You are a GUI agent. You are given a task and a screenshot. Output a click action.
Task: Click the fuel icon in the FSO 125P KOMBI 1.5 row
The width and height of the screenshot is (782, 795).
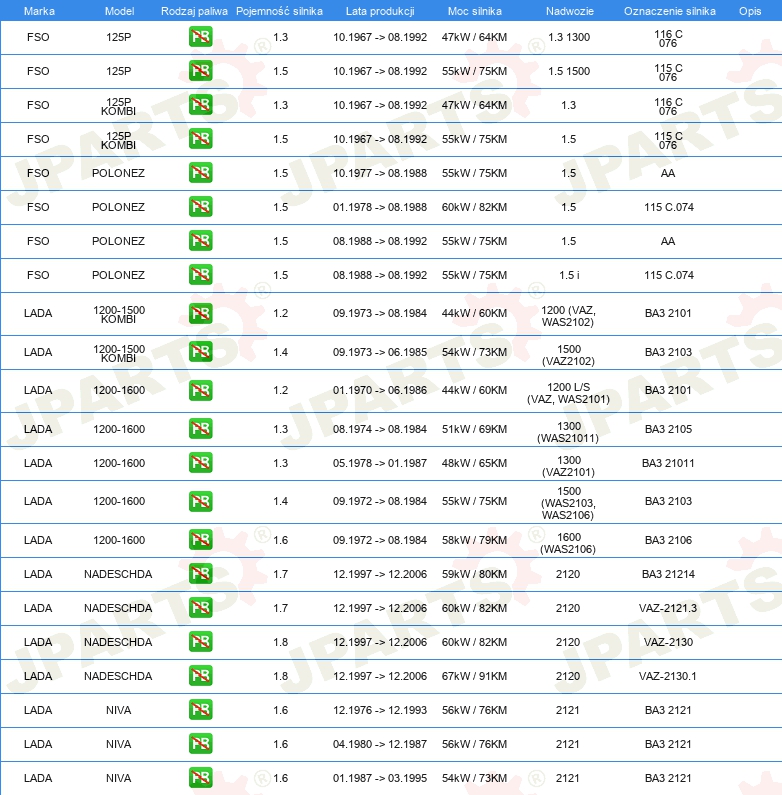[x=200, y=139]
